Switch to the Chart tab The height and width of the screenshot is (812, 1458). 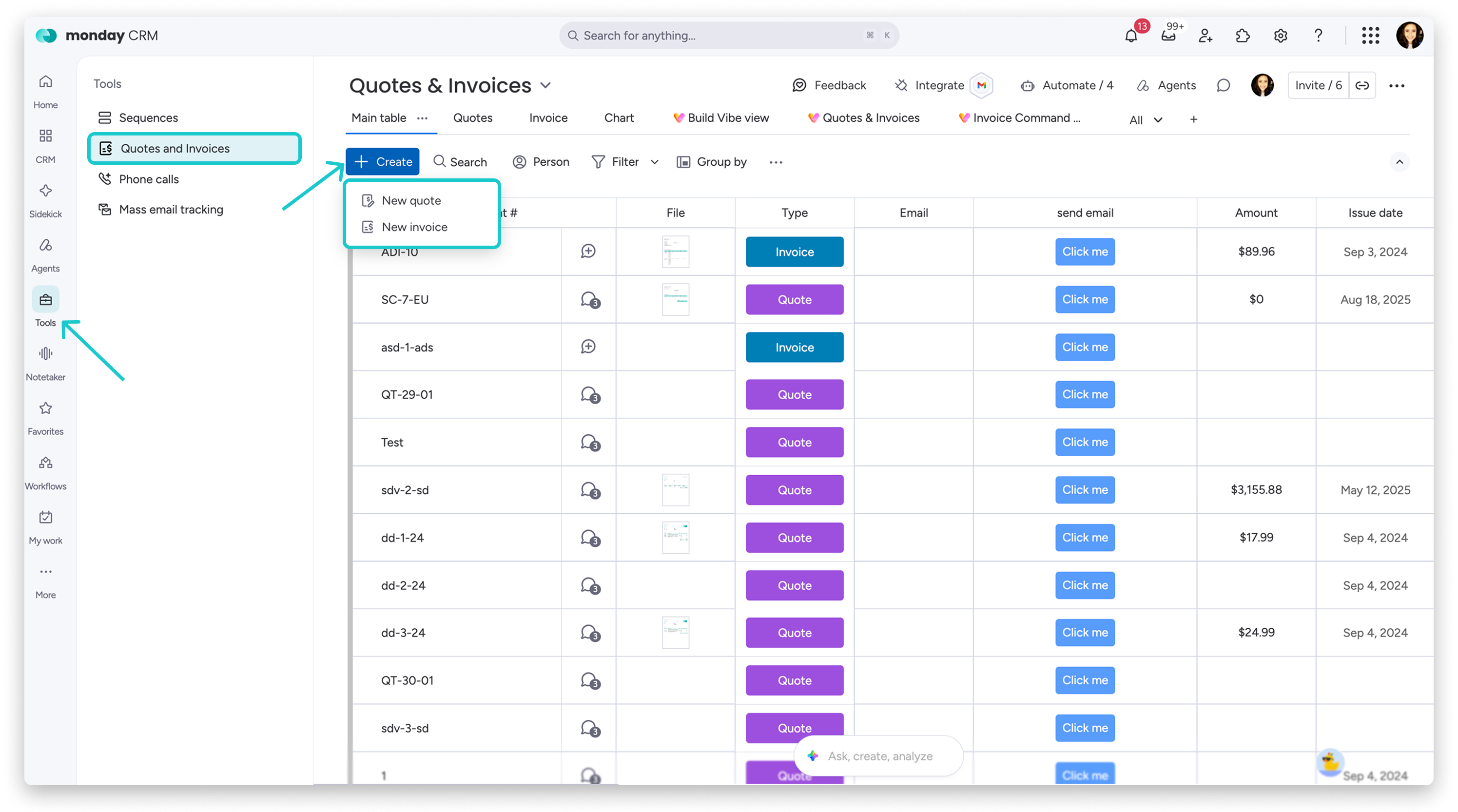point(619,117)
